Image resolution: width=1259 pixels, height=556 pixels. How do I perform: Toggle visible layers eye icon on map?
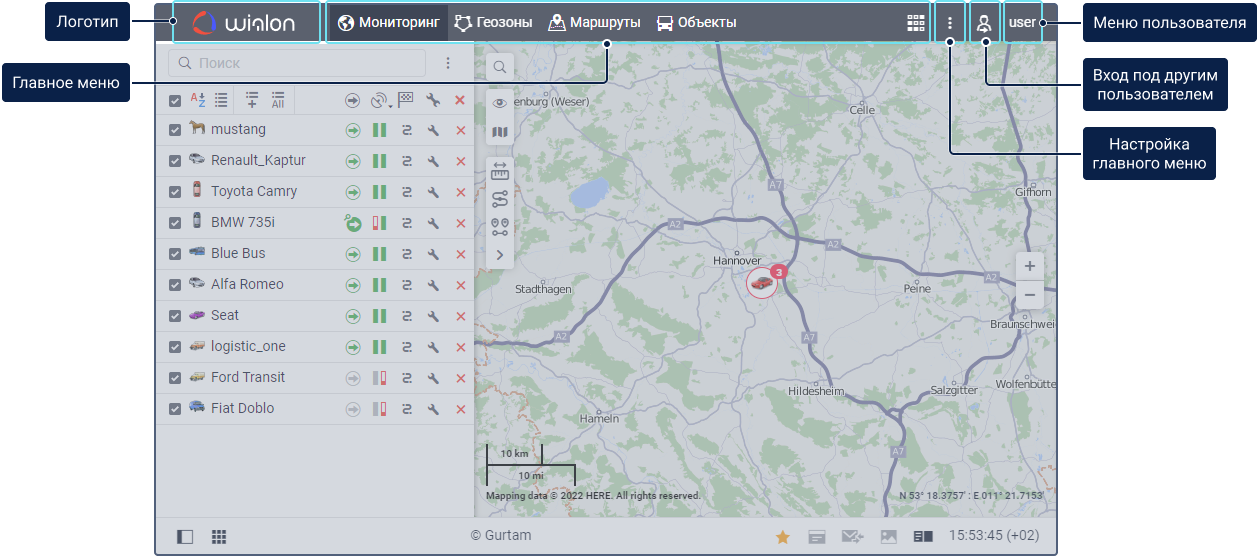[x=500, y=103]
